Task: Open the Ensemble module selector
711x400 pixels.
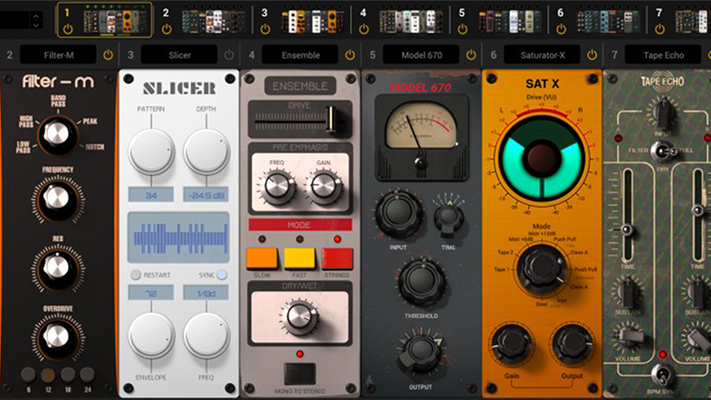Action: [x=300, y=55]
